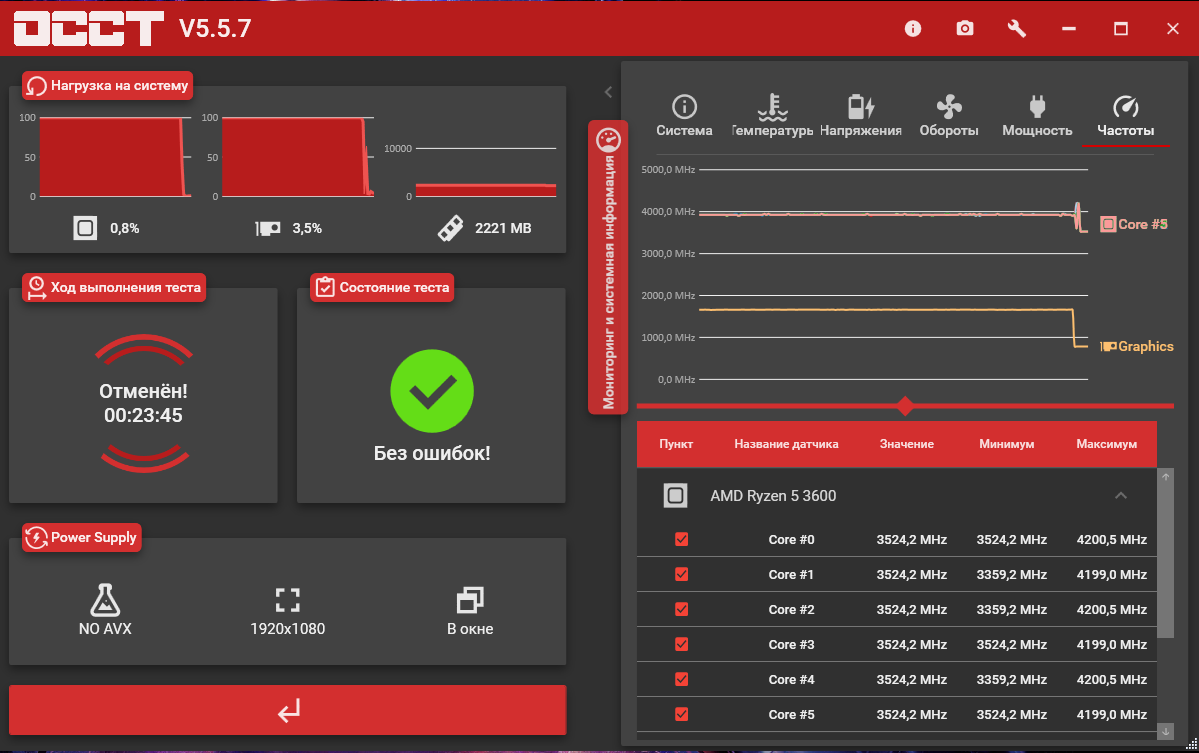Collapse the AMD Ryzen 5 3600 group

pyautogui.click(x=1121, y=495)
